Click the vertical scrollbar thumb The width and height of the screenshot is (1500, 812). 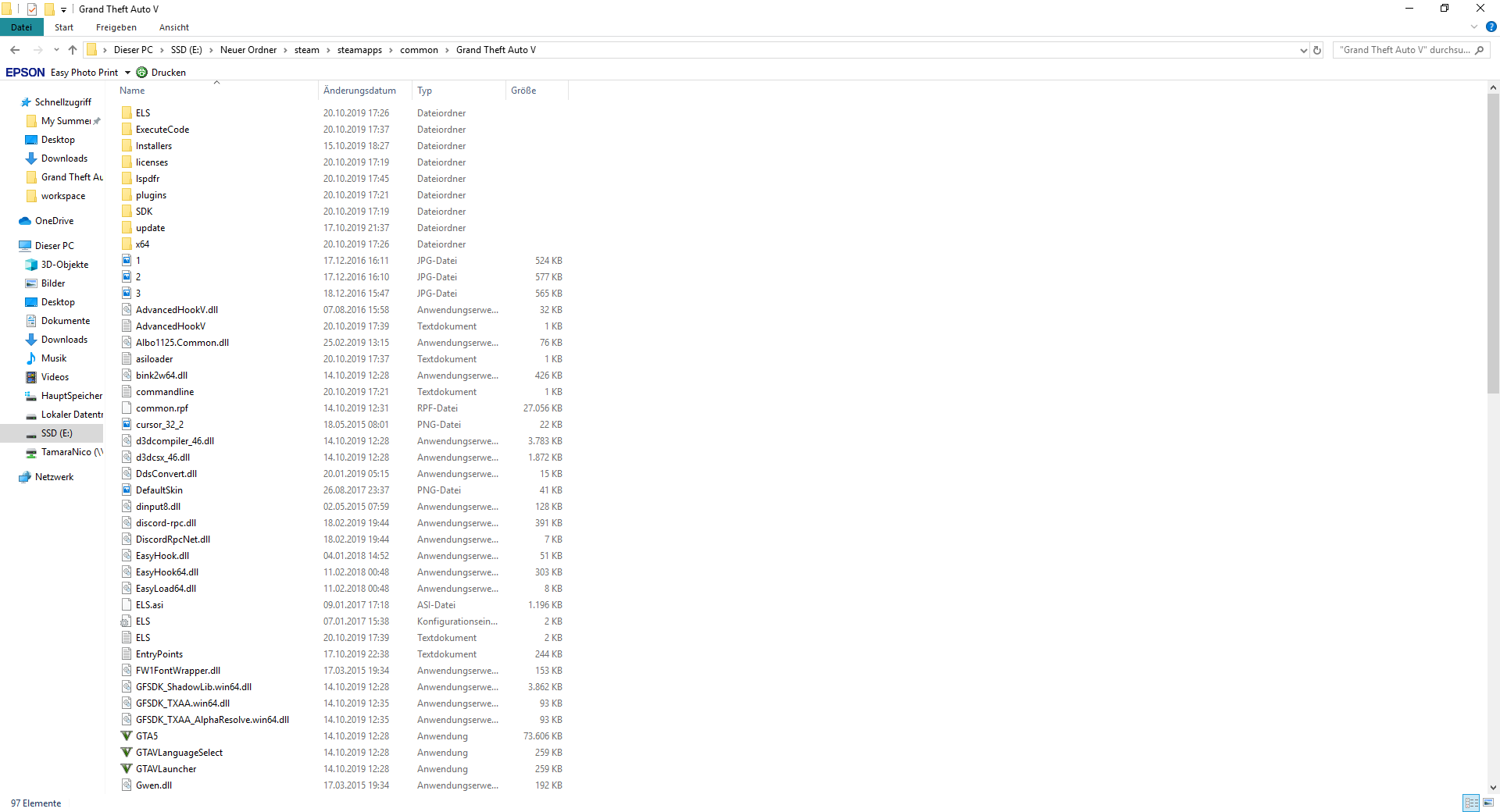tap(1493, 244)
